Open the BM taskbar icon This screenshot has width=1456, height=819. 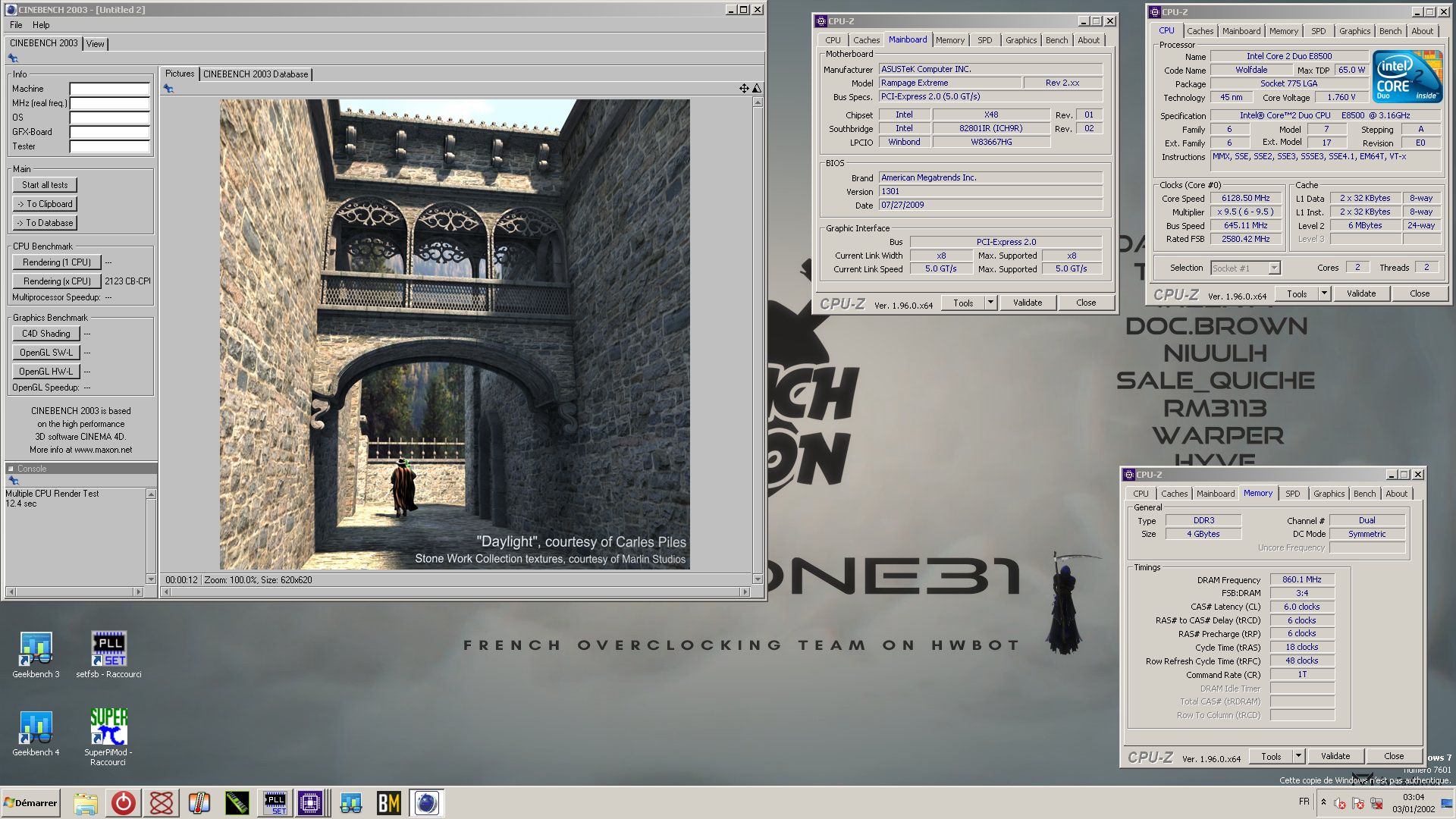[388, 803]
